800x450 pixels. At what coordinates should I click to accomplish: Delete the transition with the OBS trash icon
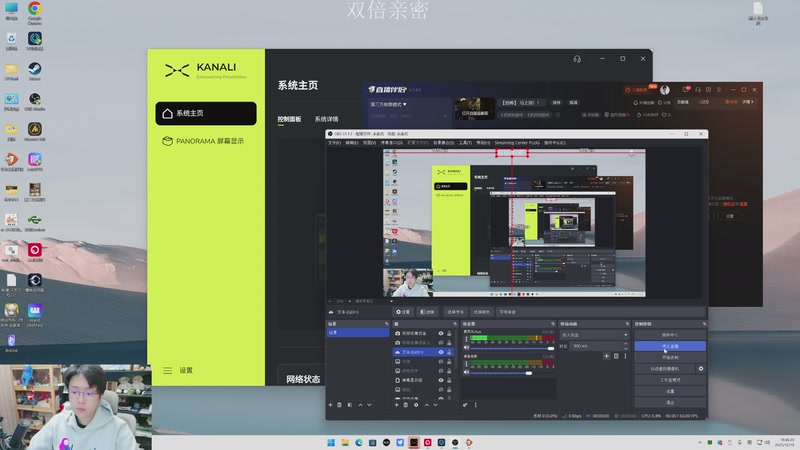[616, 356]
